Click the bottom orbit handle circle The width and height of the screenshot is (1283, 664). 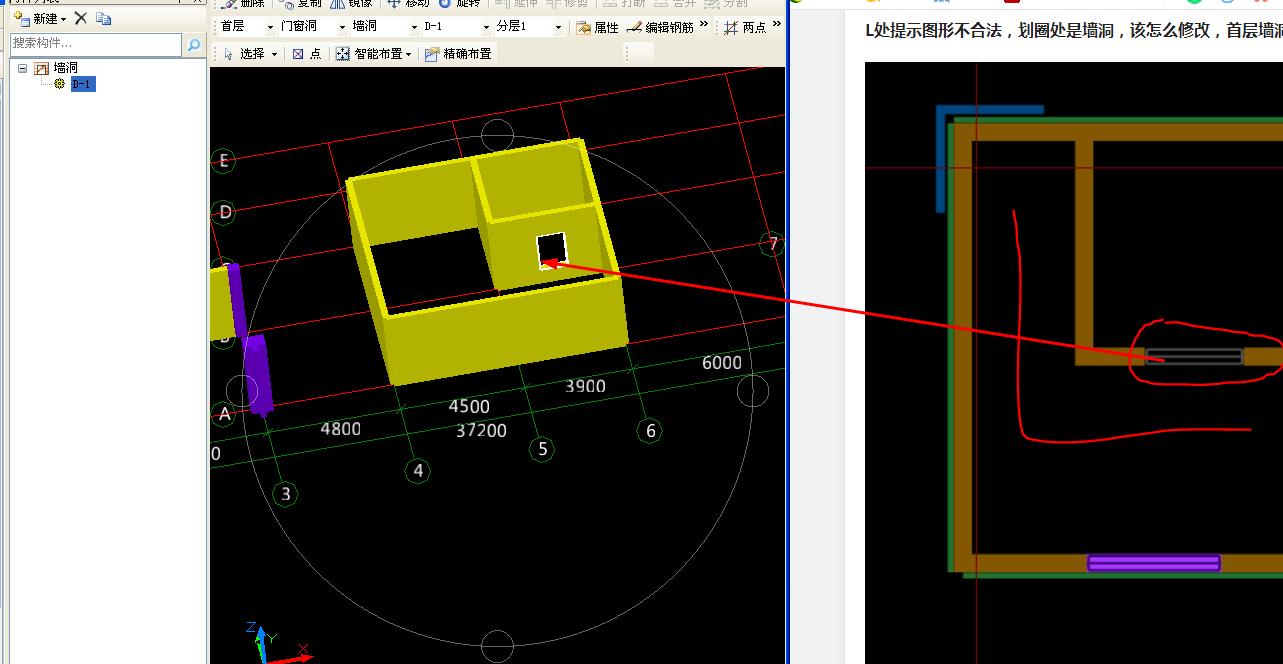(497, 646)
